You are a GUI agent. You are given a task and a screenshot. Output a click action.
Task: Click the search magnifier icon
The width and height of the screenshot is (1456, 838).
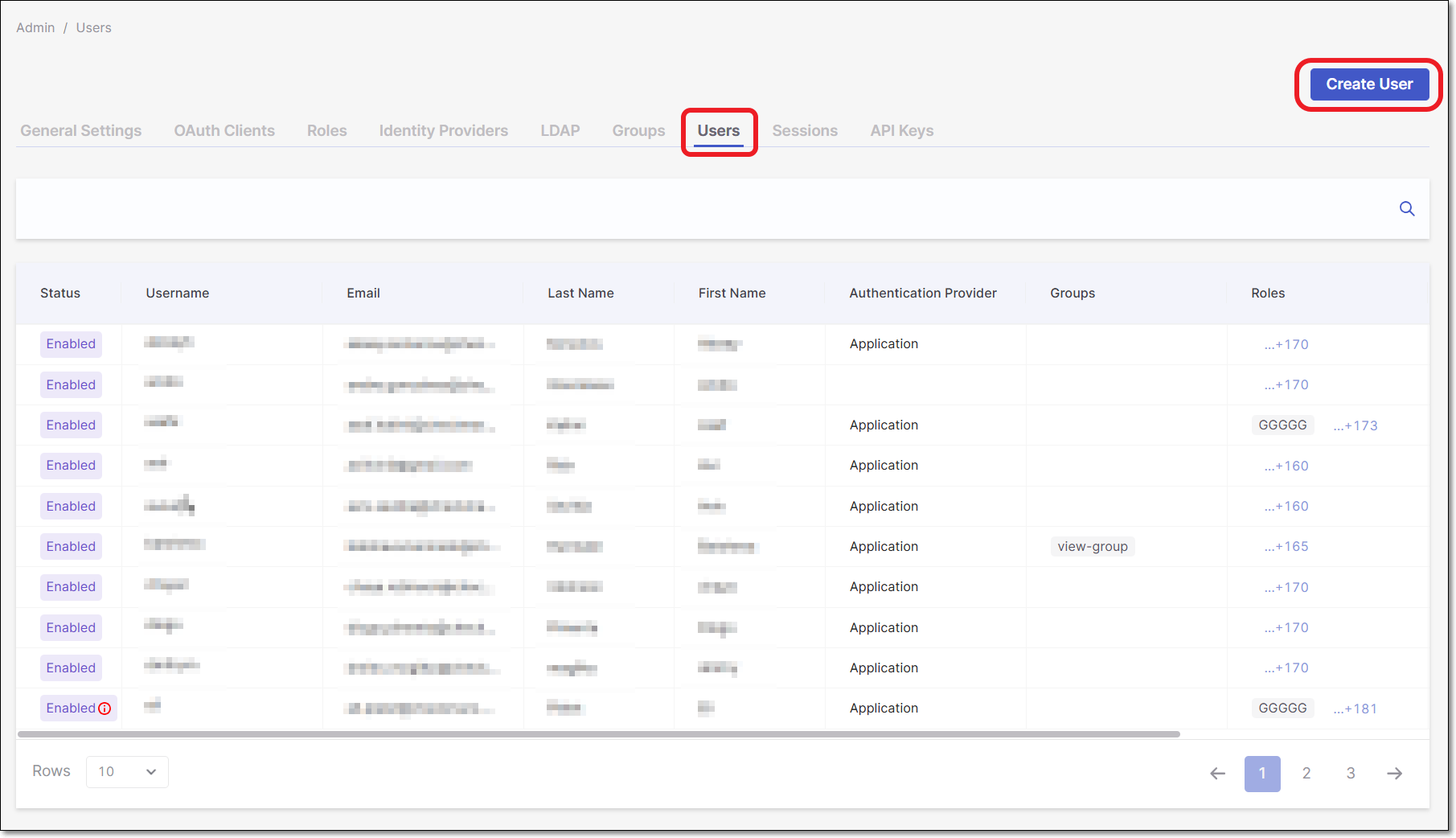point(1407,209)
